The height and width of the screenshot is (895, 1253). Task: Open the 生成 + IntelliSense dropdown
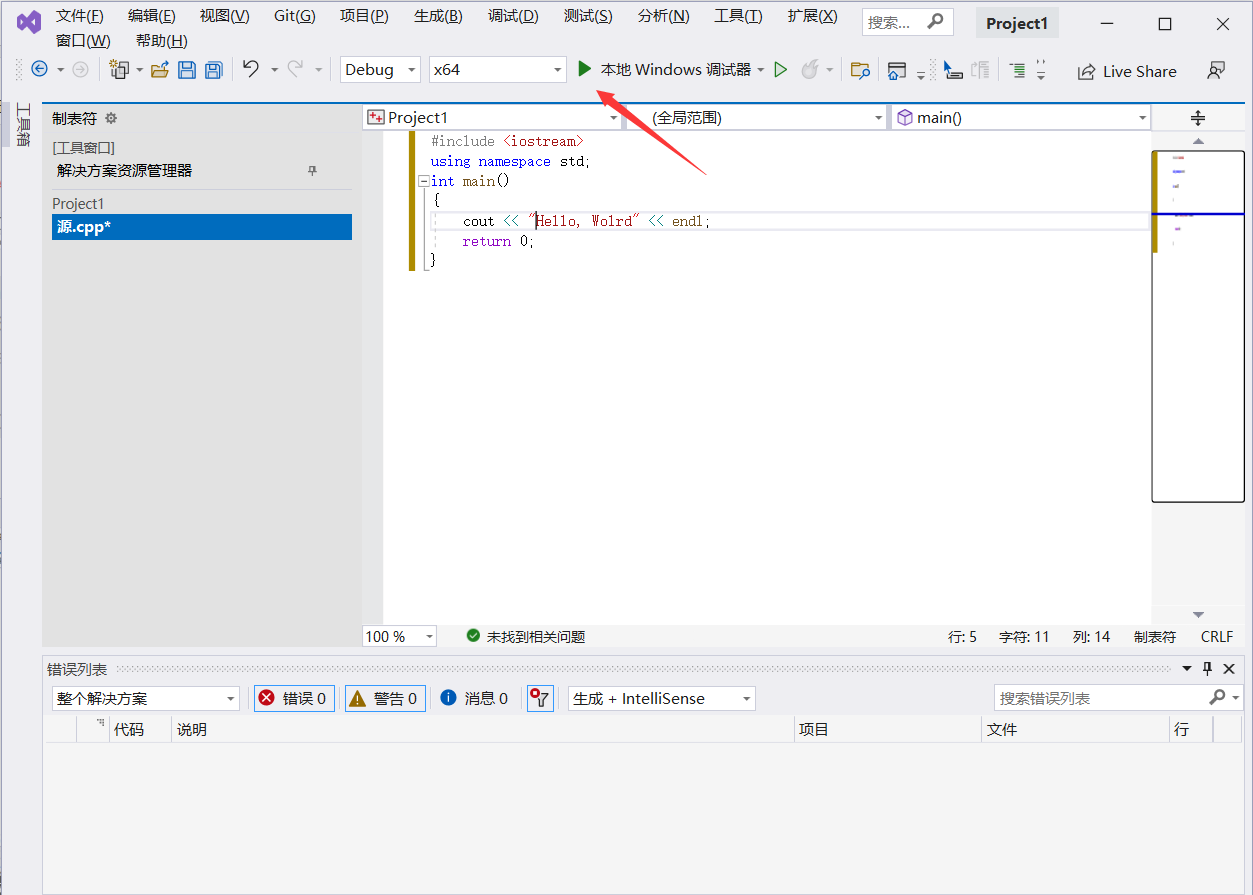[662, 698]
